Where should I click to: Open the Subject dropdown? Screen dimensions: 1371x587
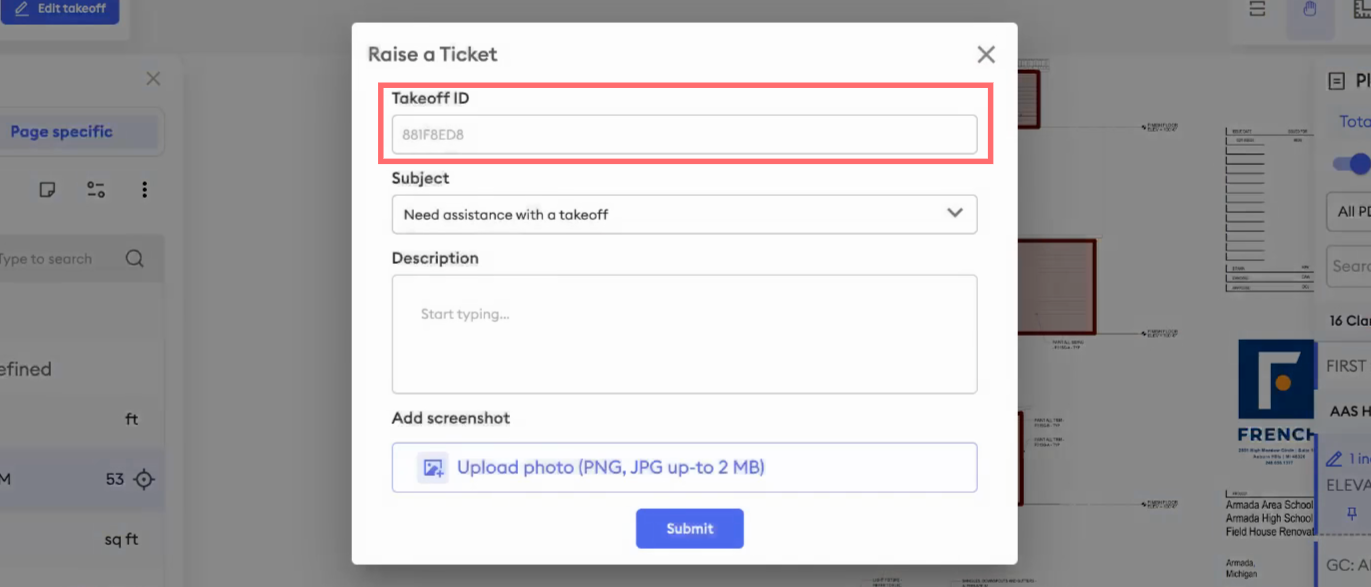pyautogui.click(x=684, y=214)
